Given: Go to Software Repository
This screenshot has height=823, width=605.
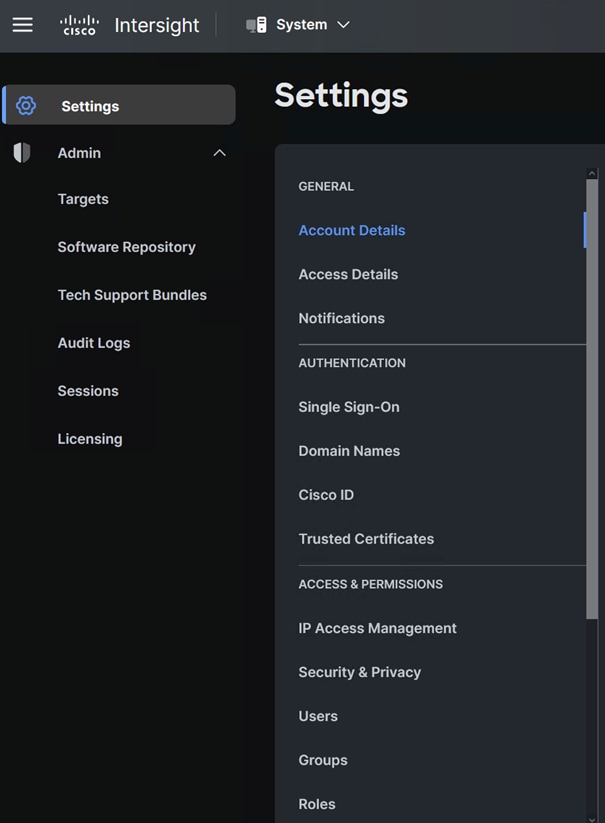Looking at the screenshot, I should 126,247.
